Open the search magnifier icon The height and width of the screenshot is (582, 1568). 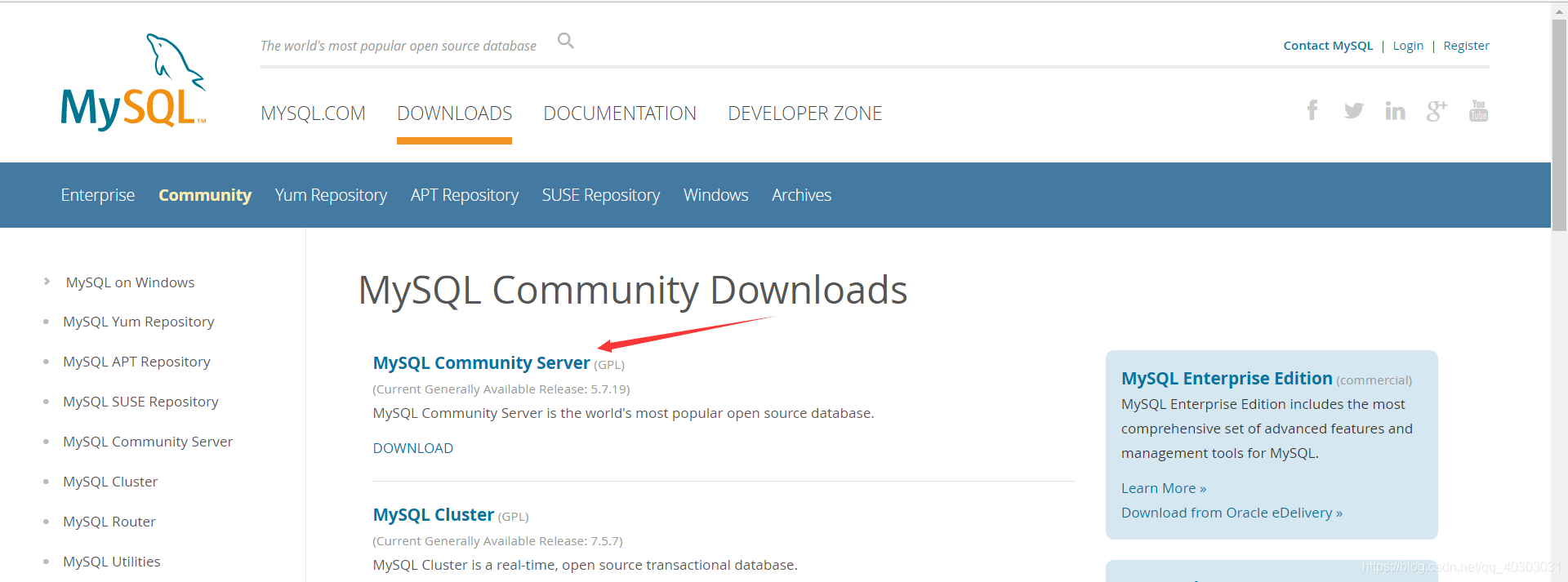[x=566, y=41]
